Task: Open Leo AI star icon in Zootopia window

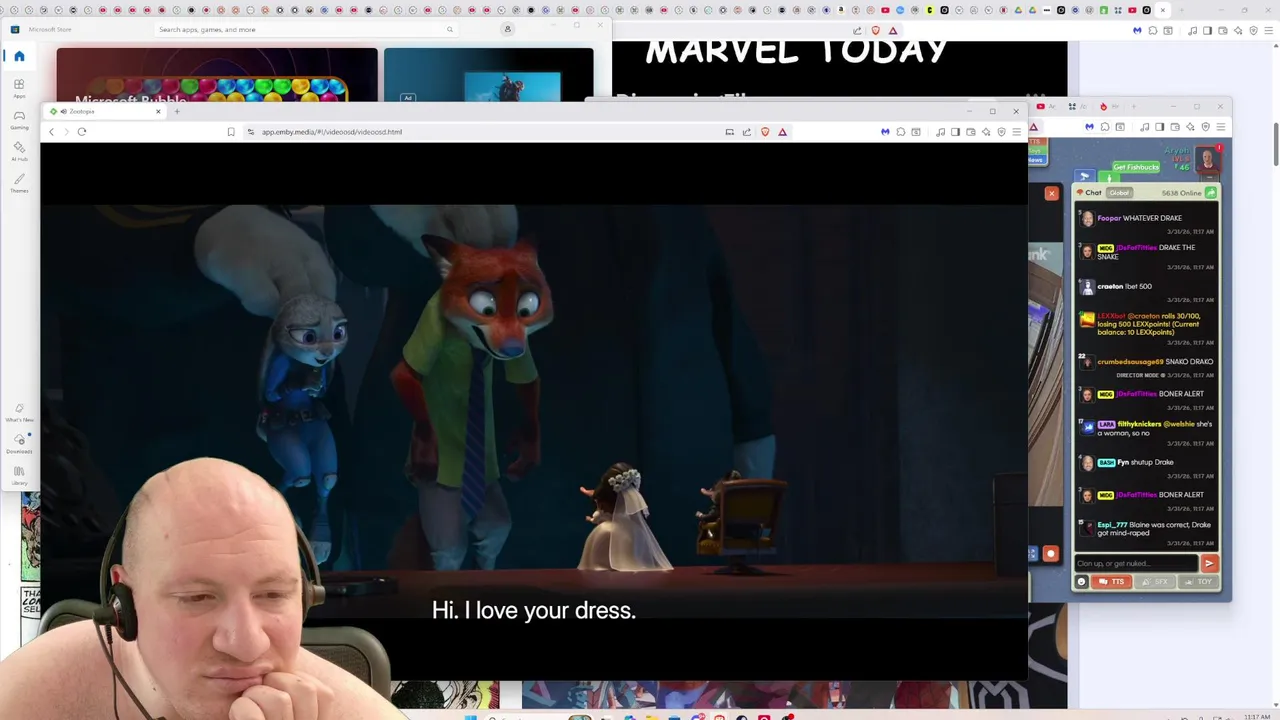Action: tap(986, 132)
